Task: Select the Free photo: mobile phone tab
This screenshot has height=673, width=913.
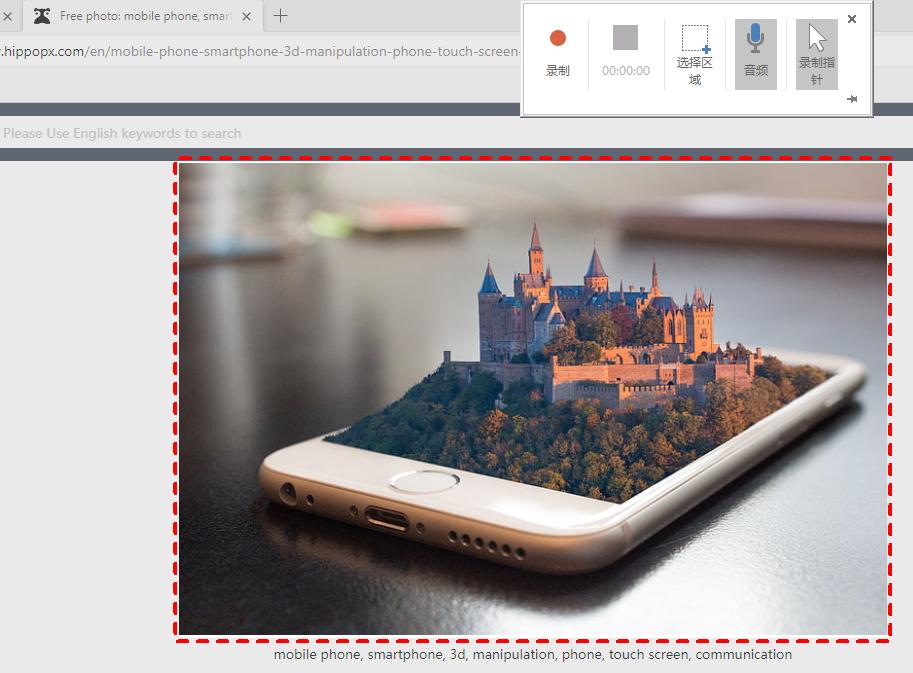Action: tap(143, 16)
